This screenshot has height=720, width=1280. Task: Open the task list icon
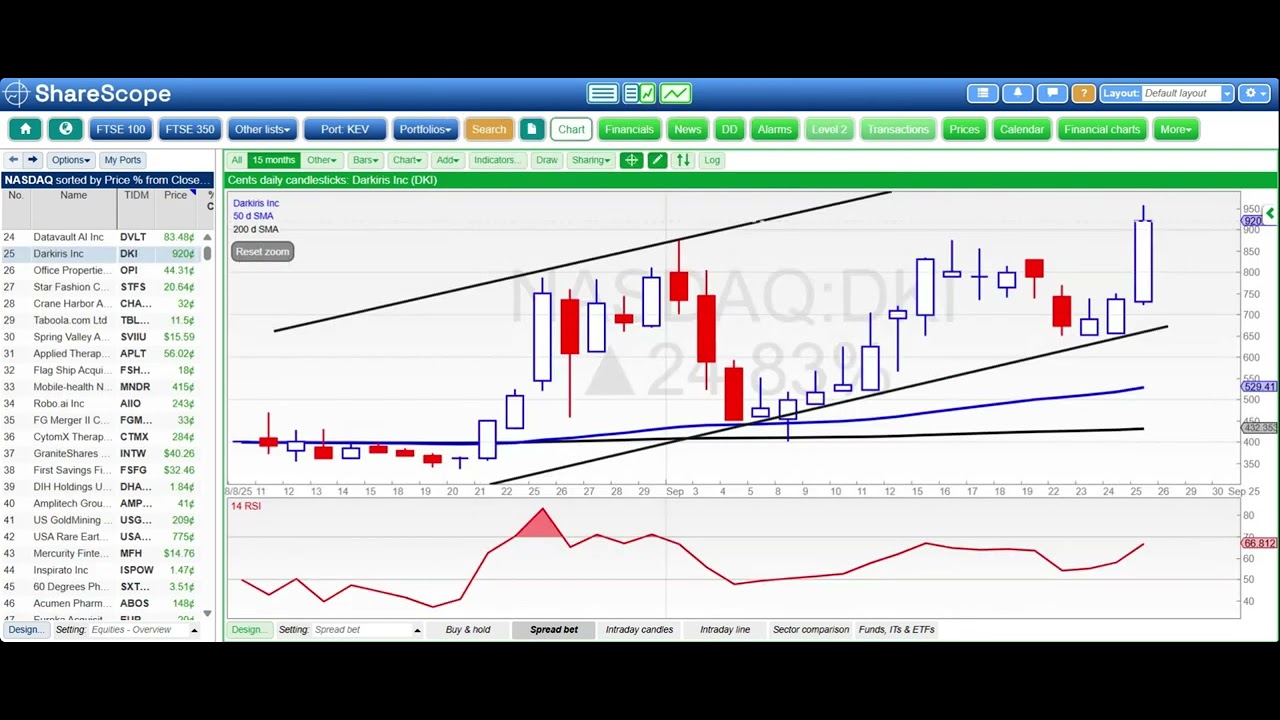point(983,93)
